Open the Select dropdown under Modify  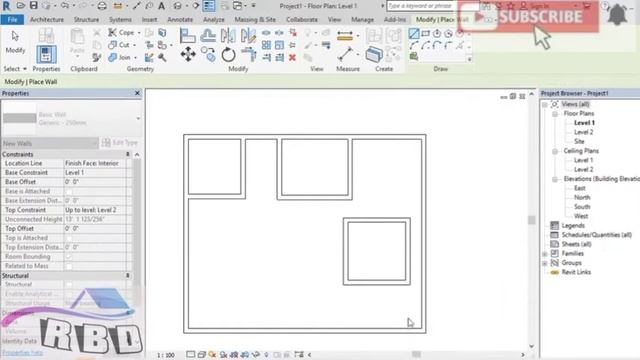[x=15, y=69]
